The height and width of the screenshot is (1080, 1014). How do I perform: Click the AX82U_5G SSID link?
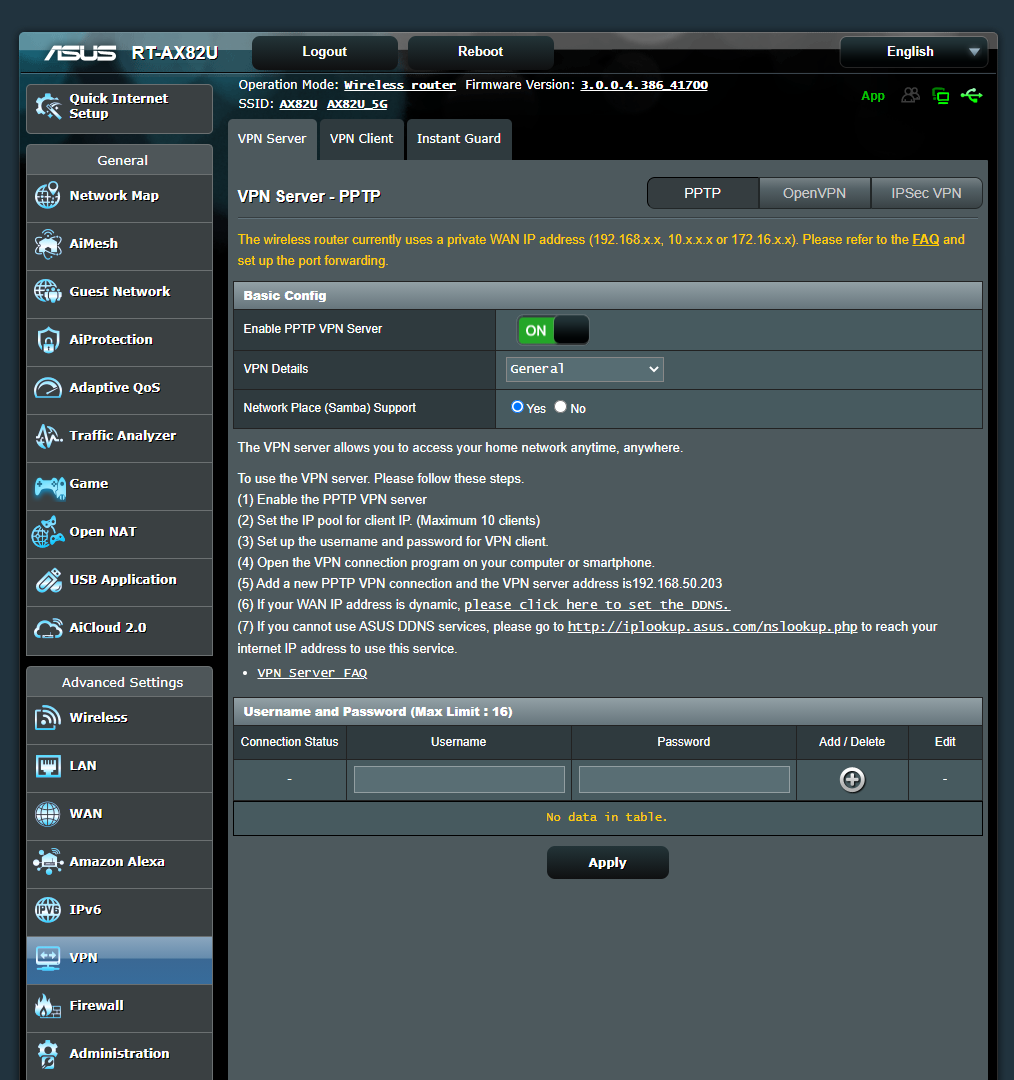coord(357,104)
